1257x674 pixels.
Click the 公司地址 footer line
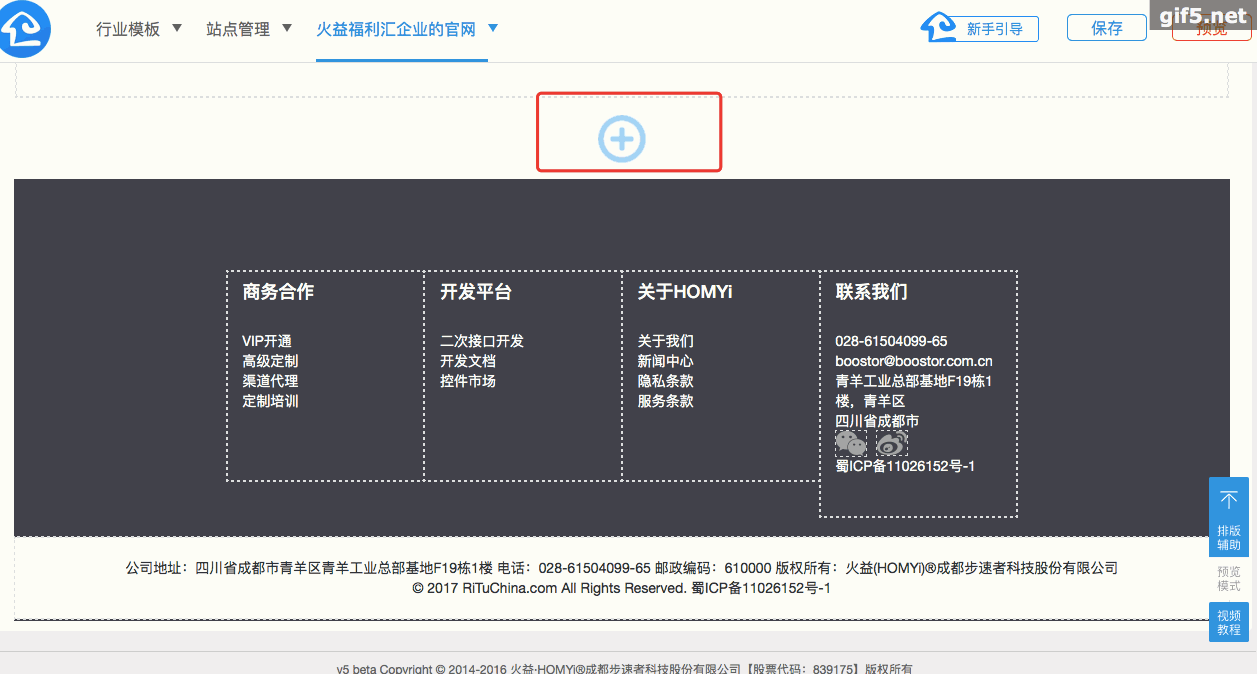point(621,568)
